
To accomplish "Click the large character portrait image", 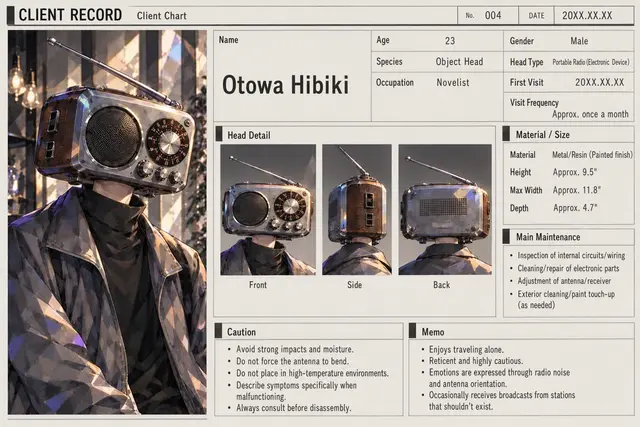I will [107, 222].
